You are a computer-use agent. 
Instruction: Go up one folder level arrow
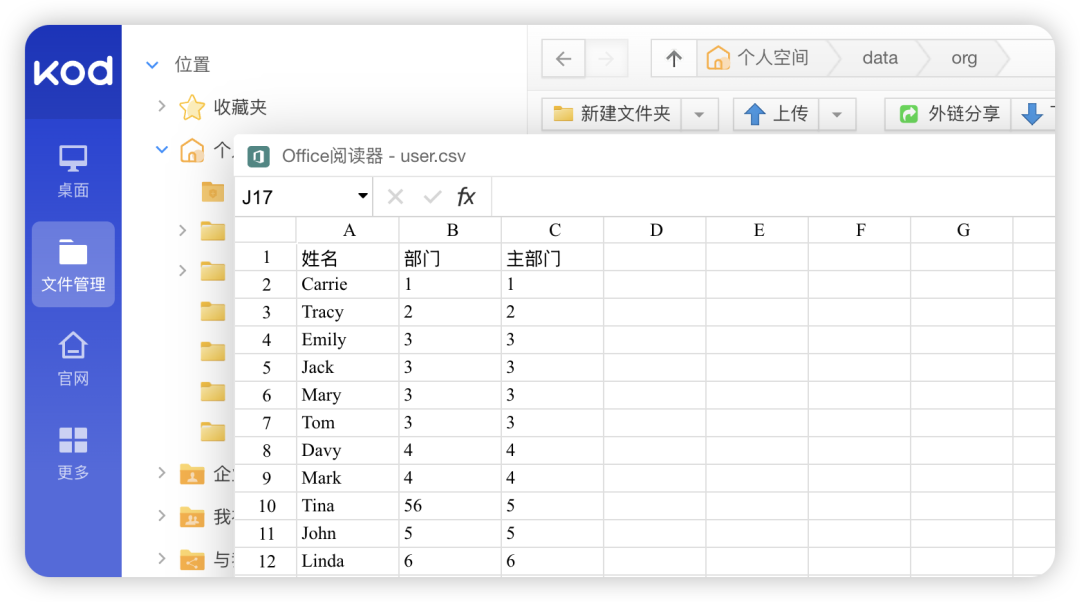(x=674, y=59)
